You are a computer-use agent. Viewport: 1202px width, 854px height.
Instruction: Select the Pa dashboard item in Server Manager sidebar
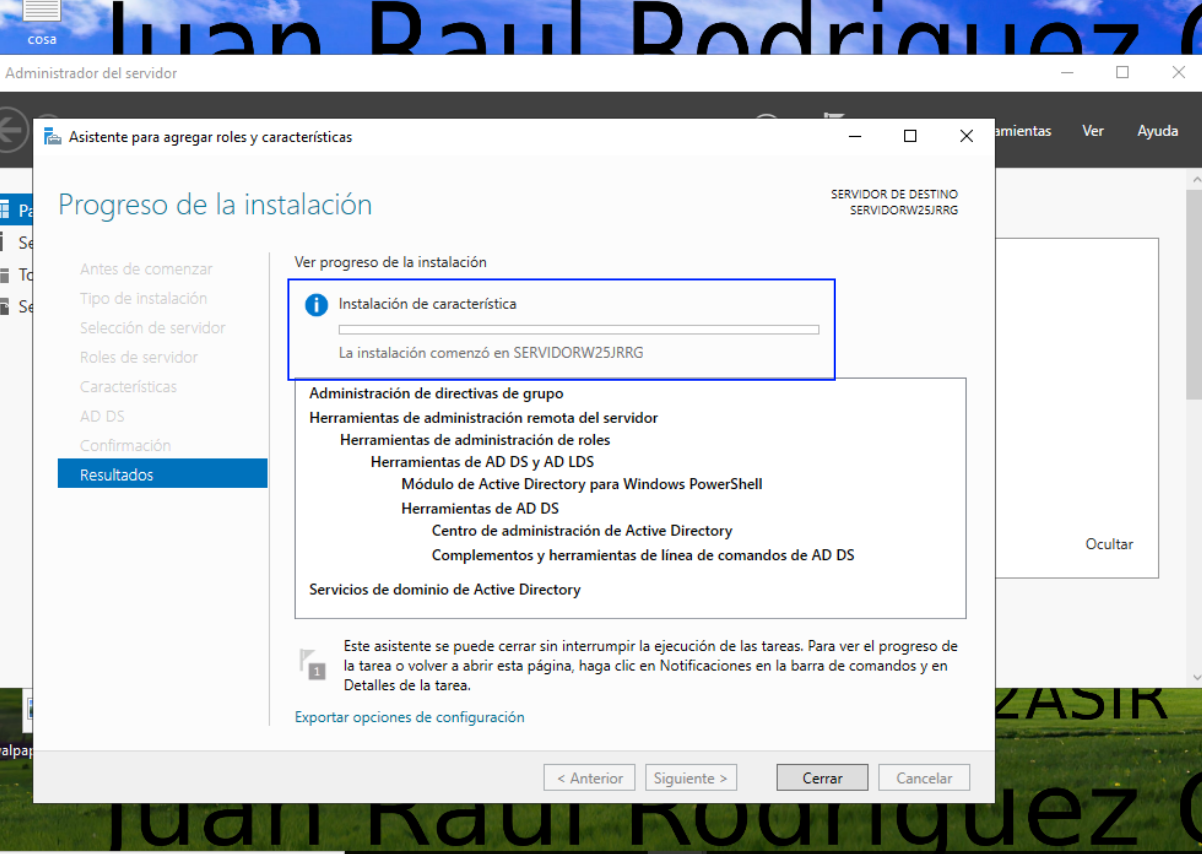pos(17,211)
